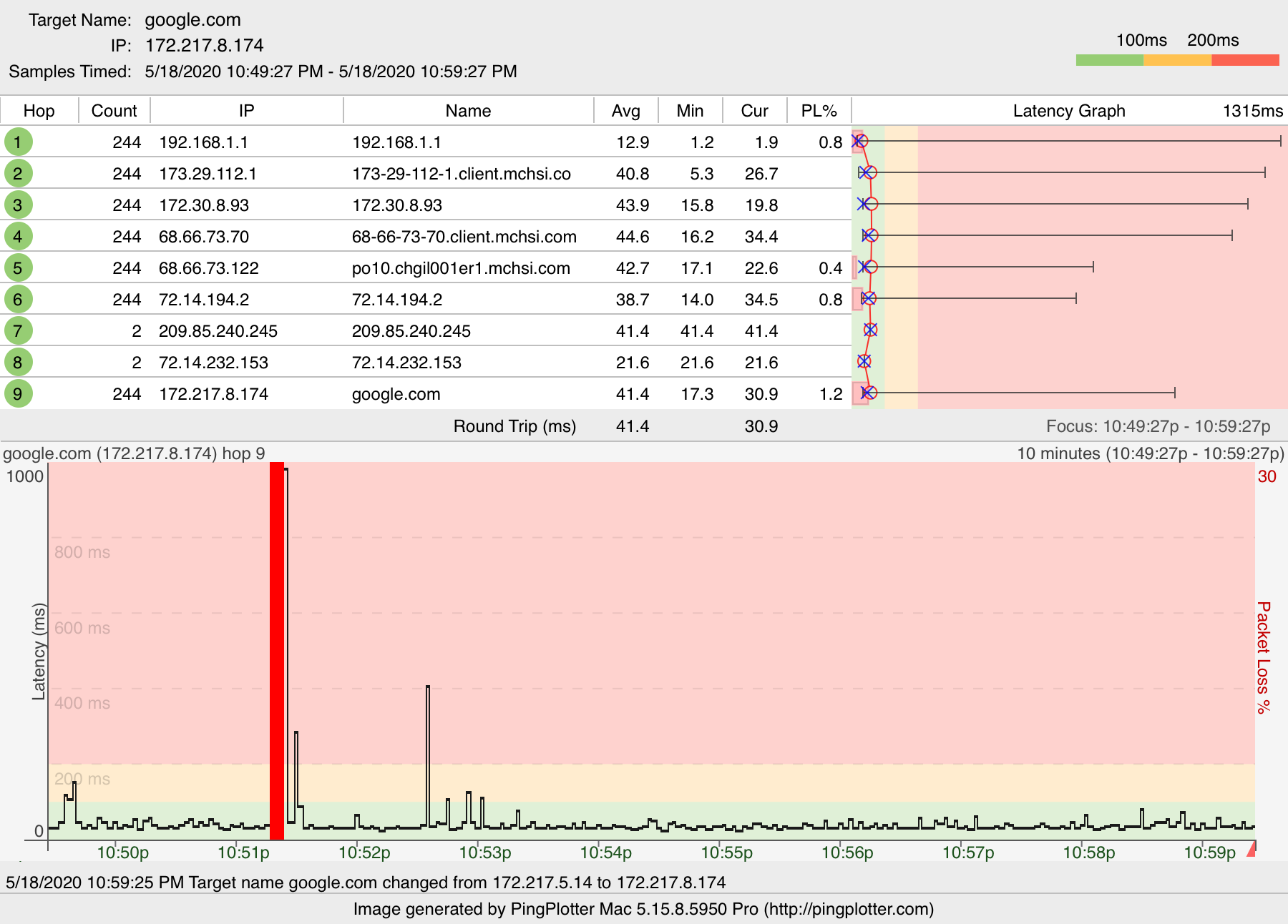
Task: Click the PL% column header
Action: 819,111
